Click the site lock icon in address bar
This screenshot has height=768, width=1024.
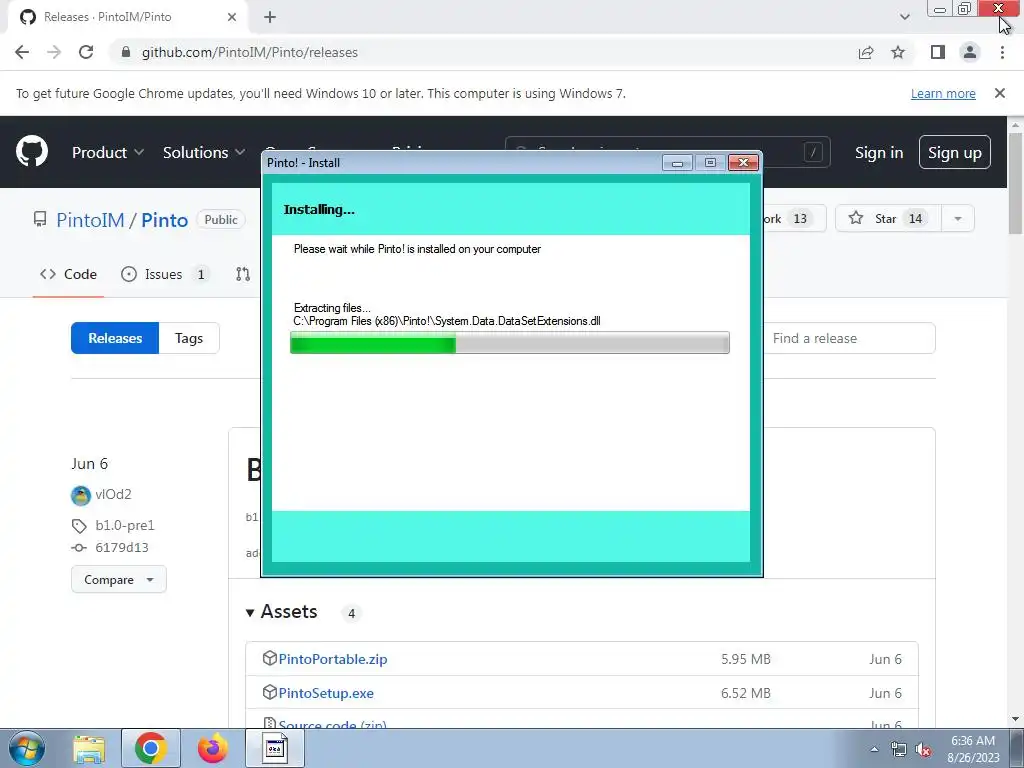(126, 52)
